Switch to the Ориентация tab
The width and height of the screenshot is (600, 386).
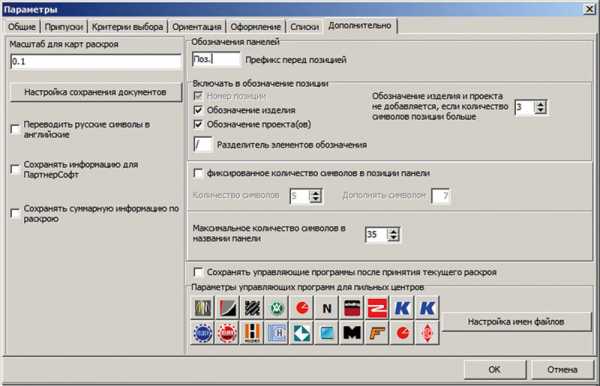tap(197, 27)
